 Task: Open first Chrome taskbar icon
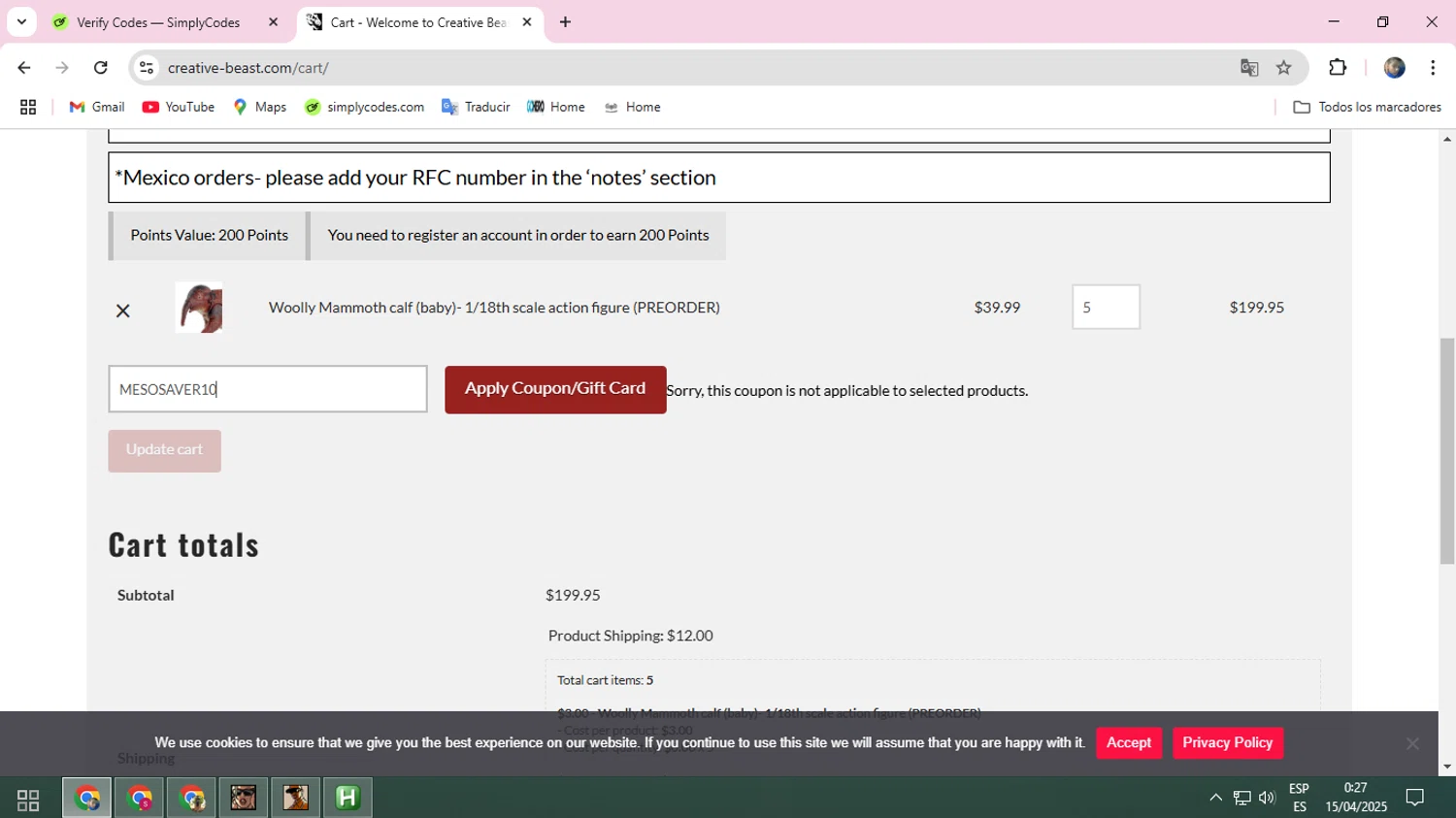click(87, 798)
